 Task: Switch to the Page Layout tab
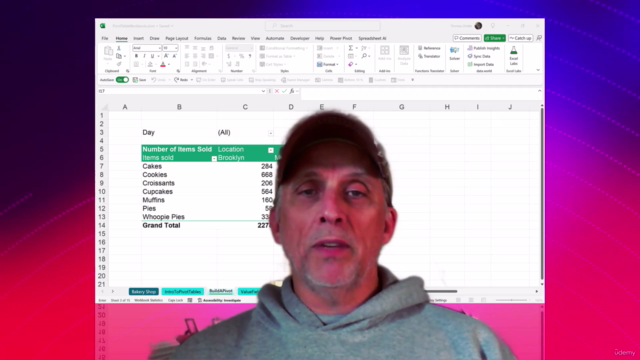coord(177,38)
